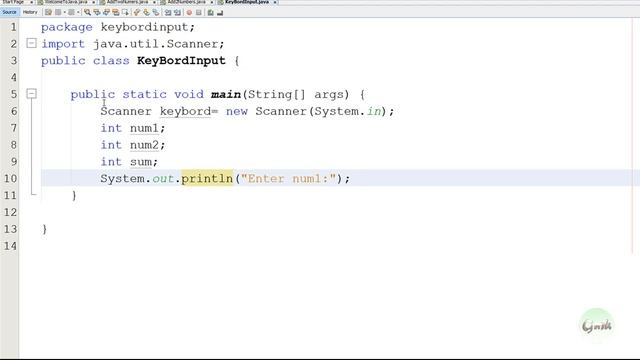Click the Forward navigation arrow icon
Screen dimensions: 640x360
71,12
